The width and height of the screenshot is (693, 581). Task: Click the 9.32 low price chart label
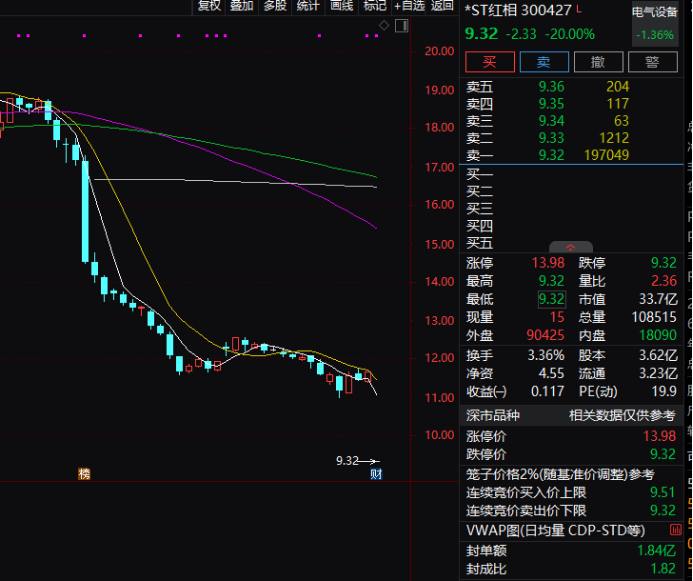pyautogui.click(x=347, y=461)
